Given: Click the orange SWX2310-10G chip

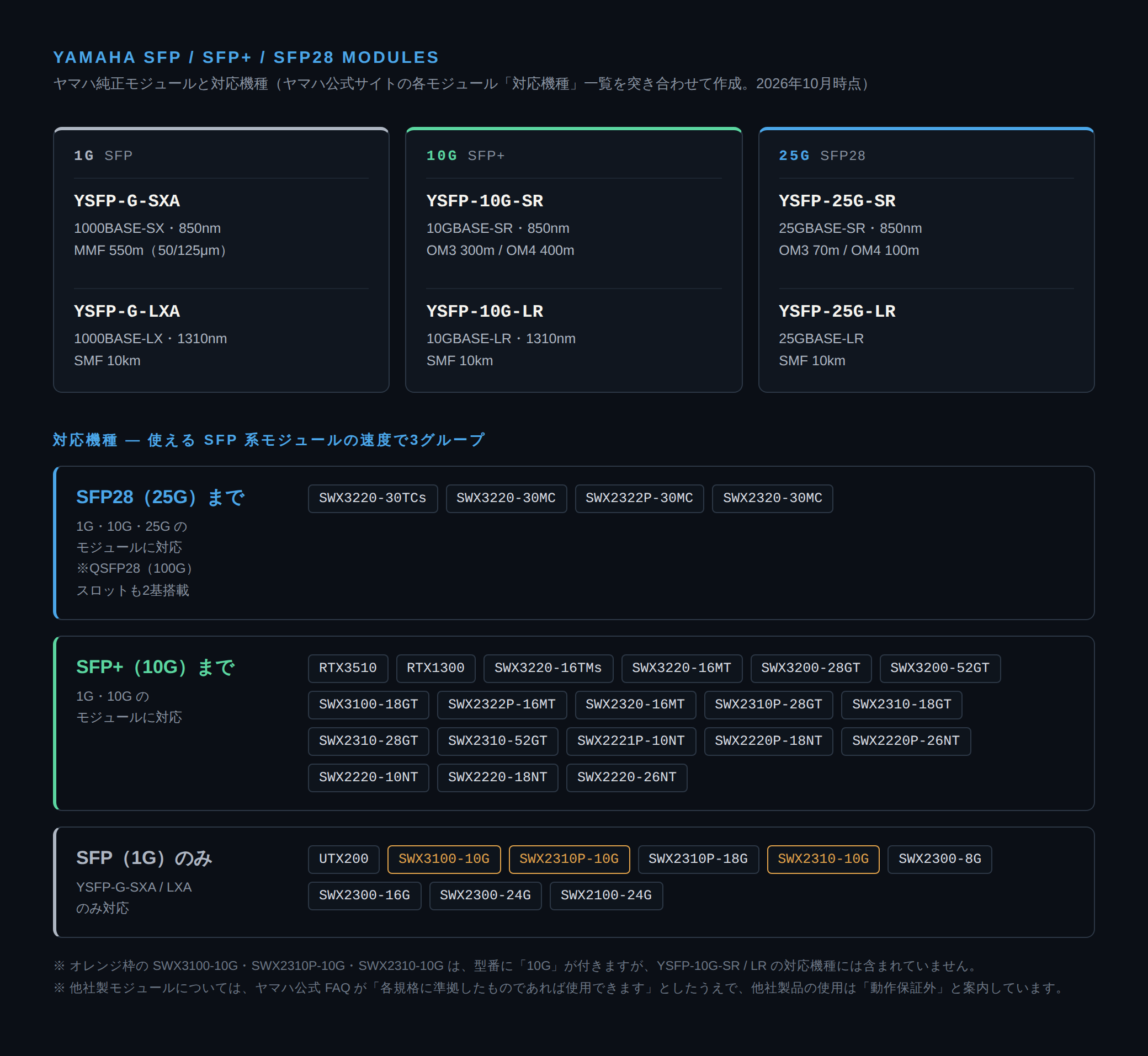Looking at the screenshot, I should (823, 860).
